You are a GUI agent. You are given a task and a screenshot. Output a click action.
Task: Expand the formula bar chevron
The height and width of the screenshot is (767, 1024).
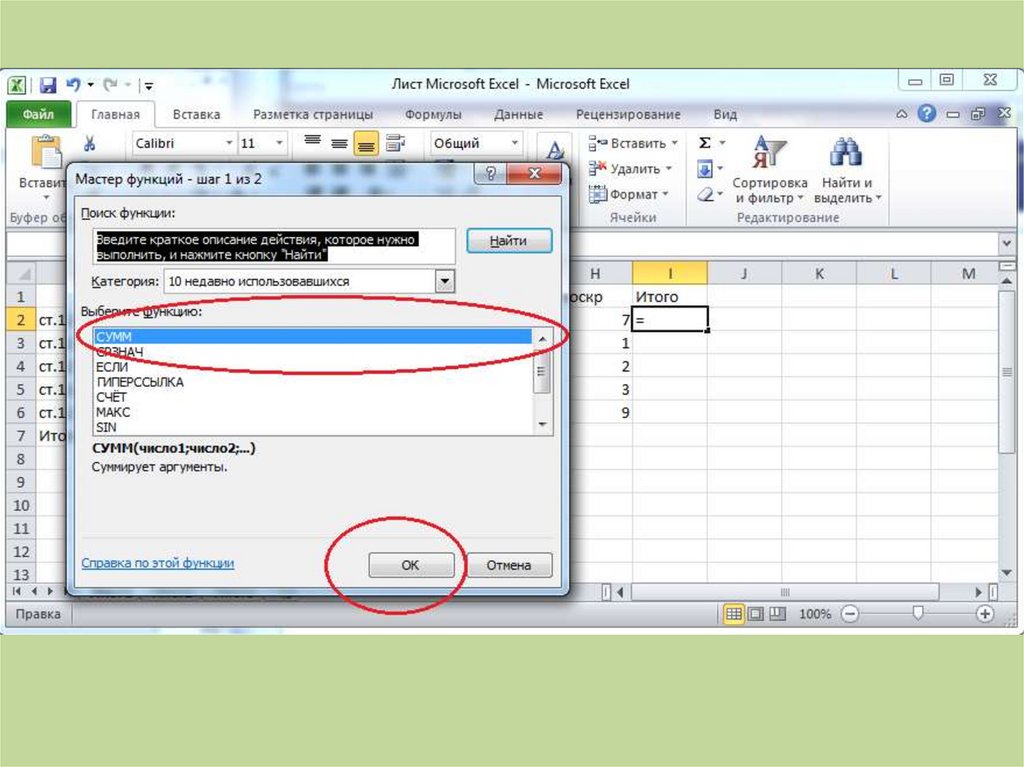[x=1006, y=244]
